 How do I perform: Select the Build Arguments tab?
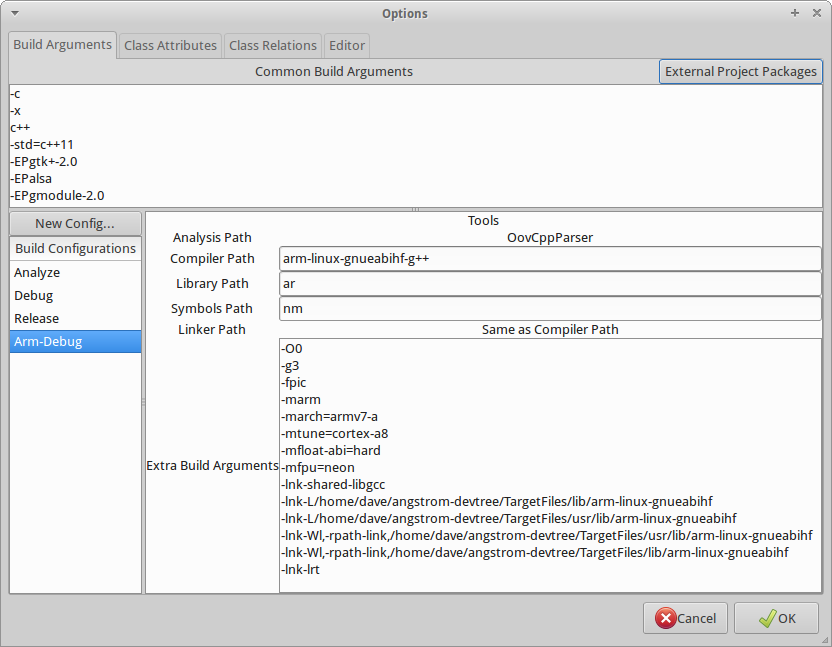pos(63,45)
